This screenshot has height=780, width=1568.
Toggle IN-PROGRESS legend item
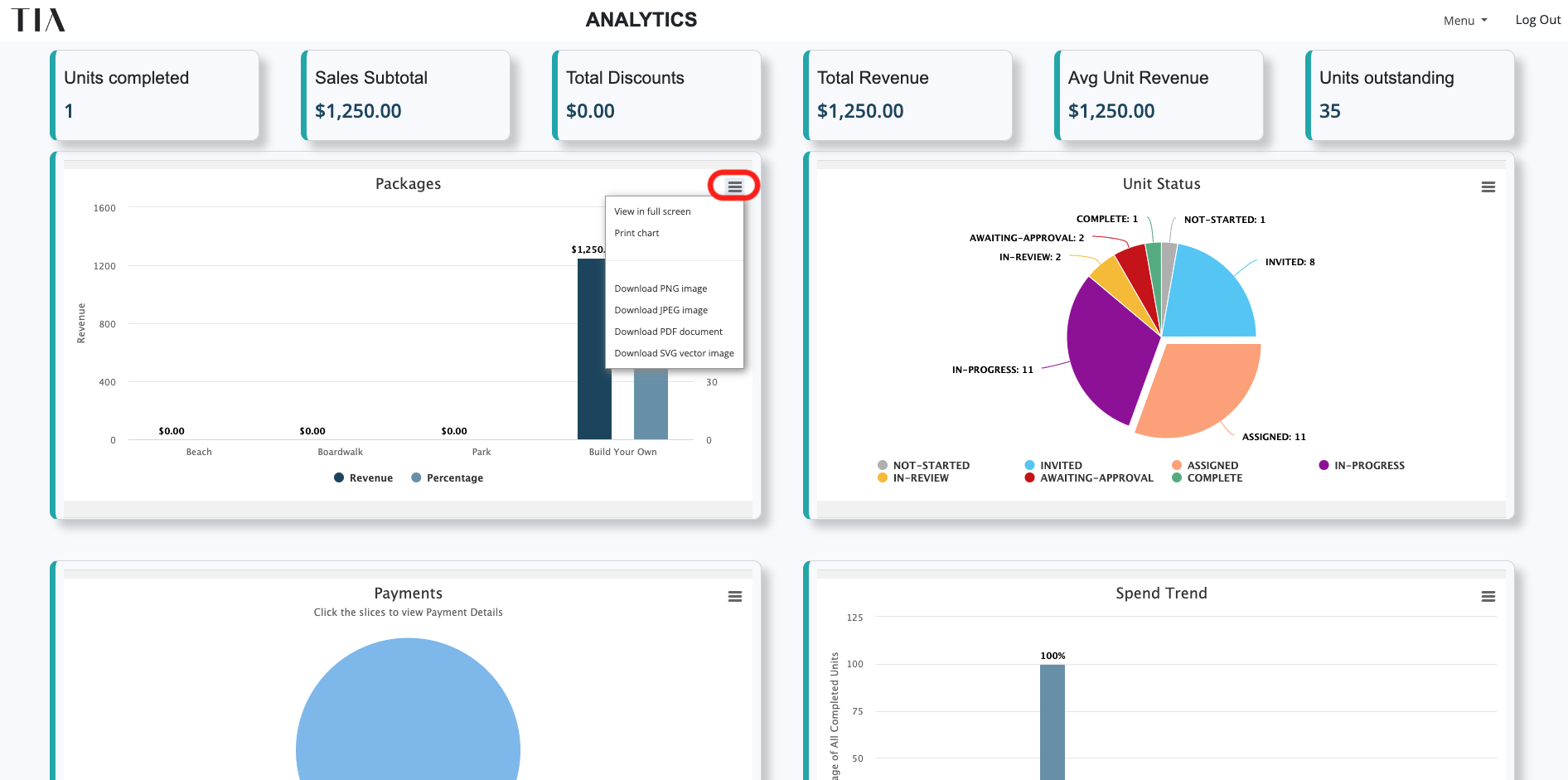coord(1362,465)
